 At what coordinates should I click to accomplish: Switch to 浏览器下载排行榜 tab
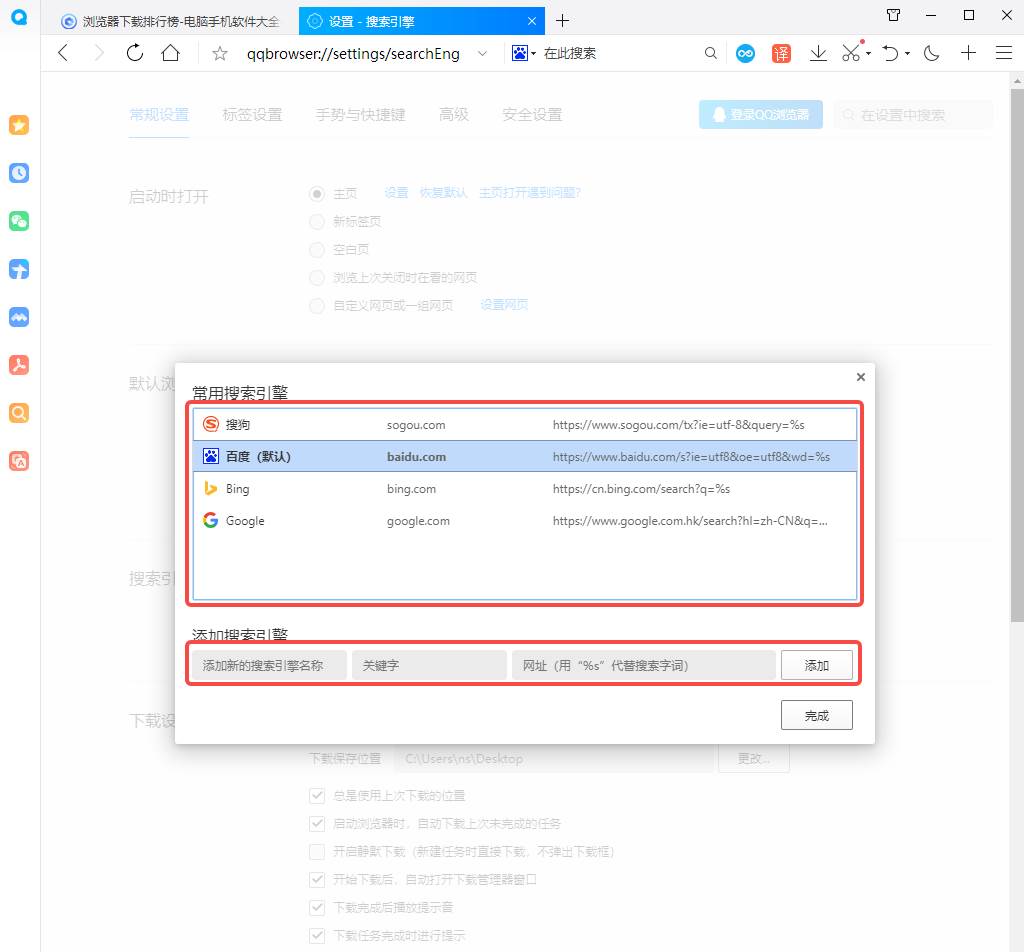click(170, 22)
